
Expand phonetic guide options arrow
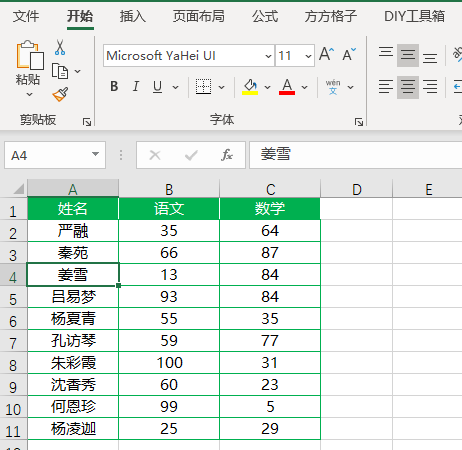[x=350, y=87]
